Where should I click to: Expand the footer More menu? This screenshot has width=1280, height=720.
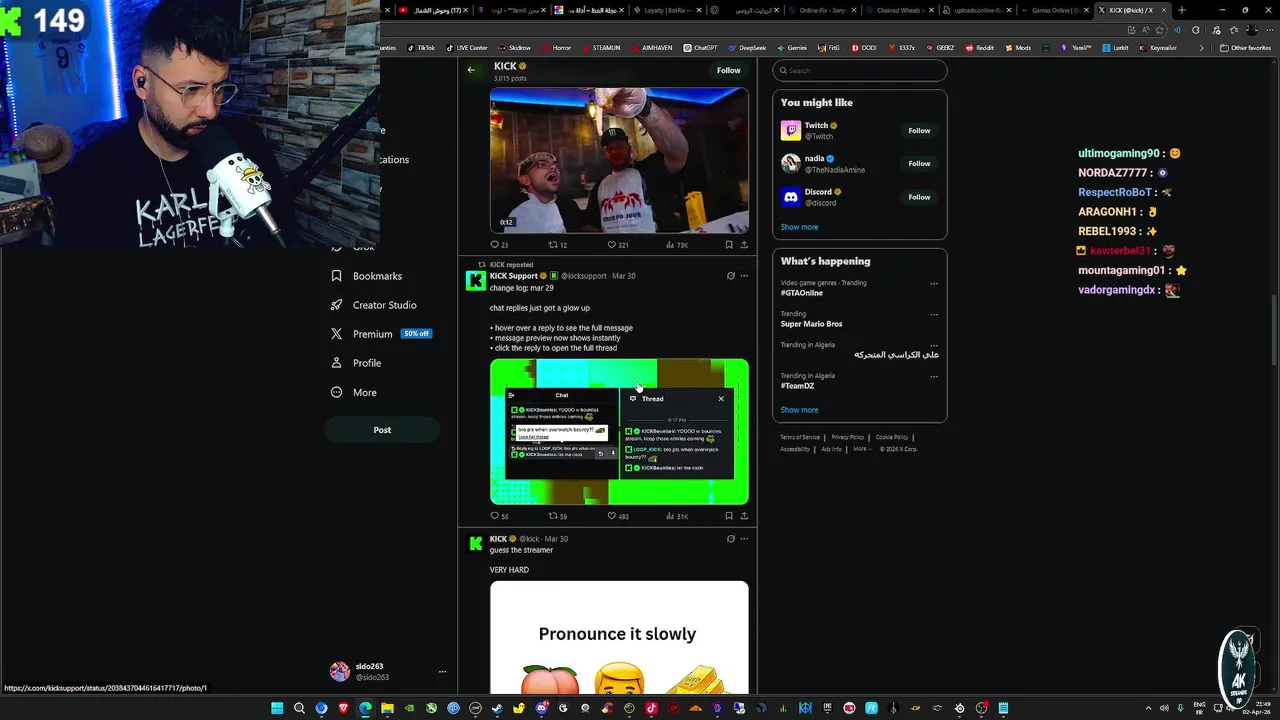click(861, 449)
